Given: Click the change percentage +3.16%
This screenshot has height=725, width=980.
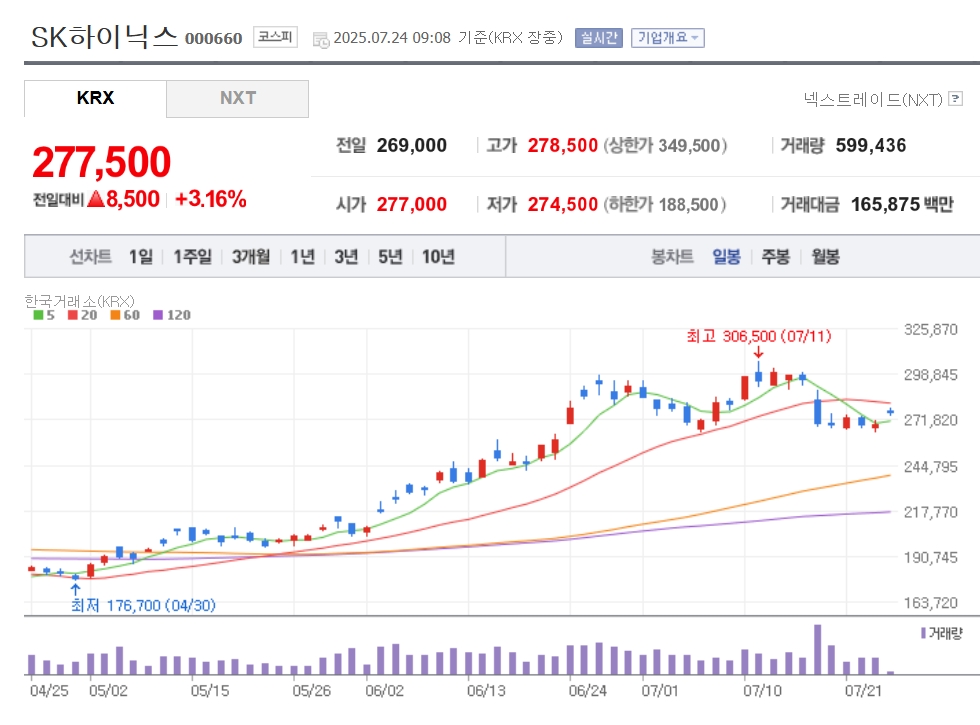Looking at the screenshot, I should [211, 199].
